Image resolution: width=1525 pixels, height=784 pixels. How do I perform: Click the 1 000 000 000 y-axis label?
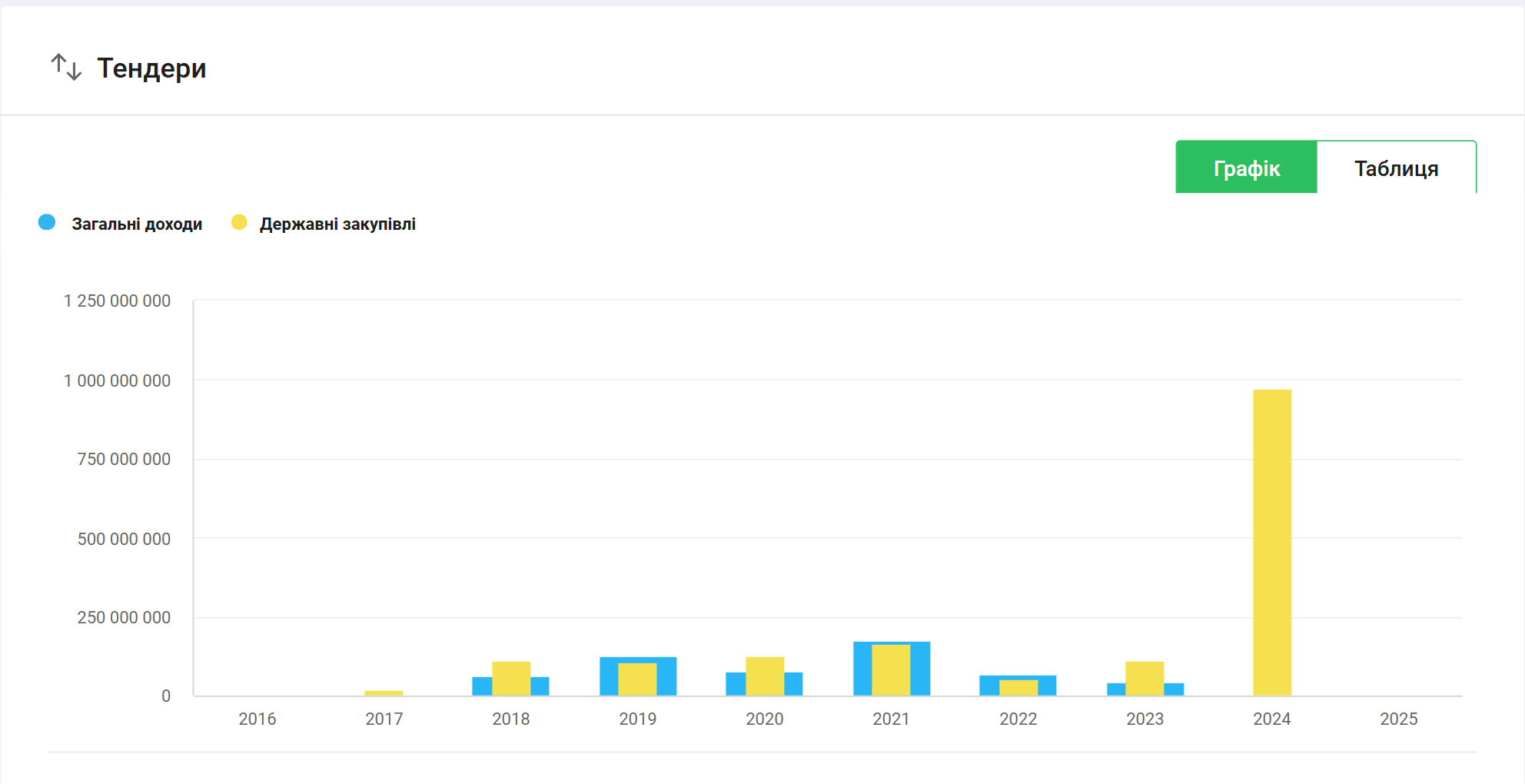[x=117, y=380]
